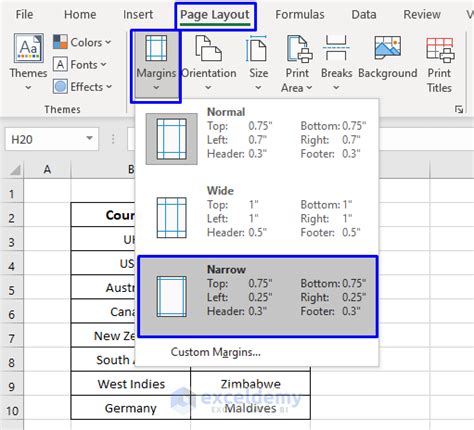Select column A header
The height and width of the screenshot is (430, 474).
[47, 169]
